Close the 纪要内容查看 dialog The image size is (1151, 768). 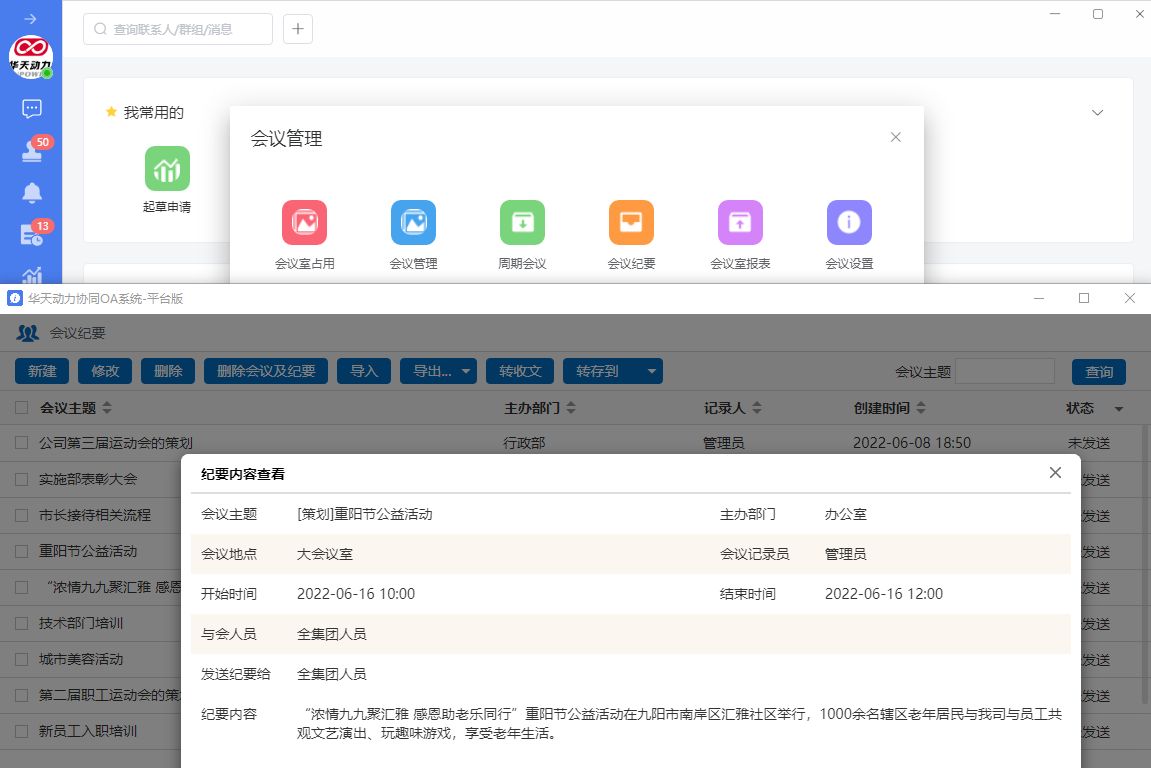1055,473
